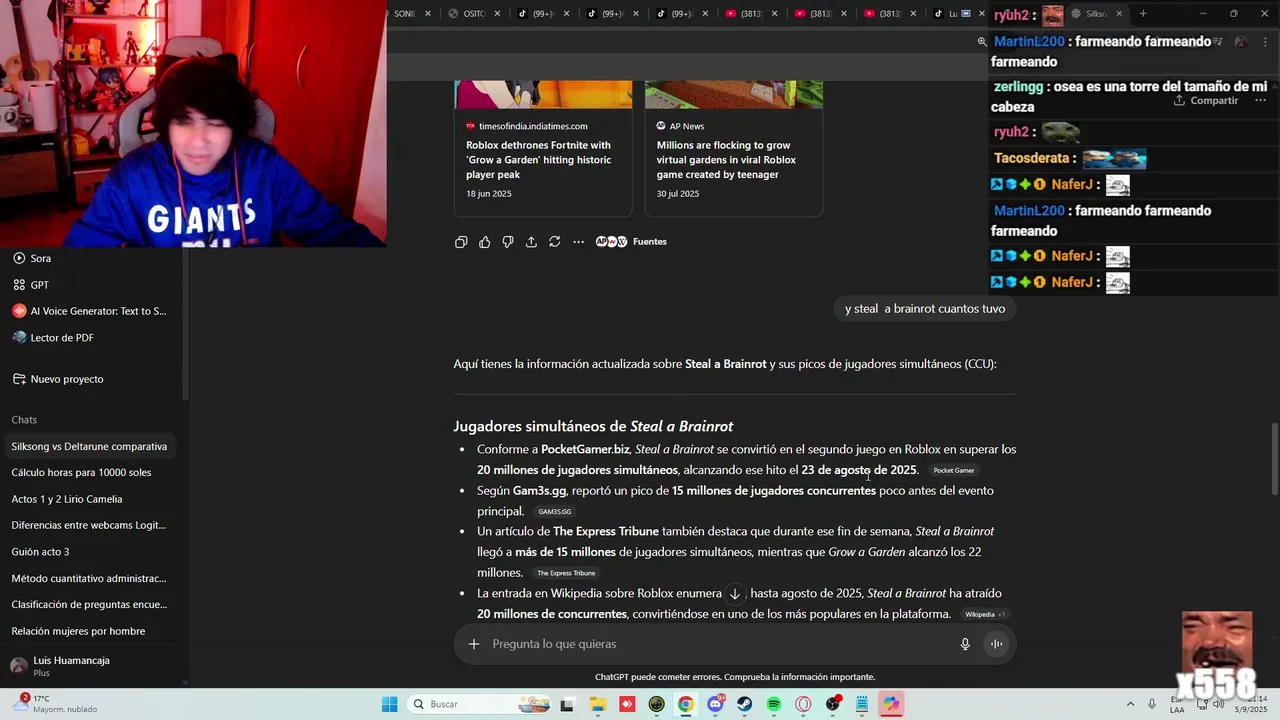Click the system tray microphone icon

(x=1152, y=705)
